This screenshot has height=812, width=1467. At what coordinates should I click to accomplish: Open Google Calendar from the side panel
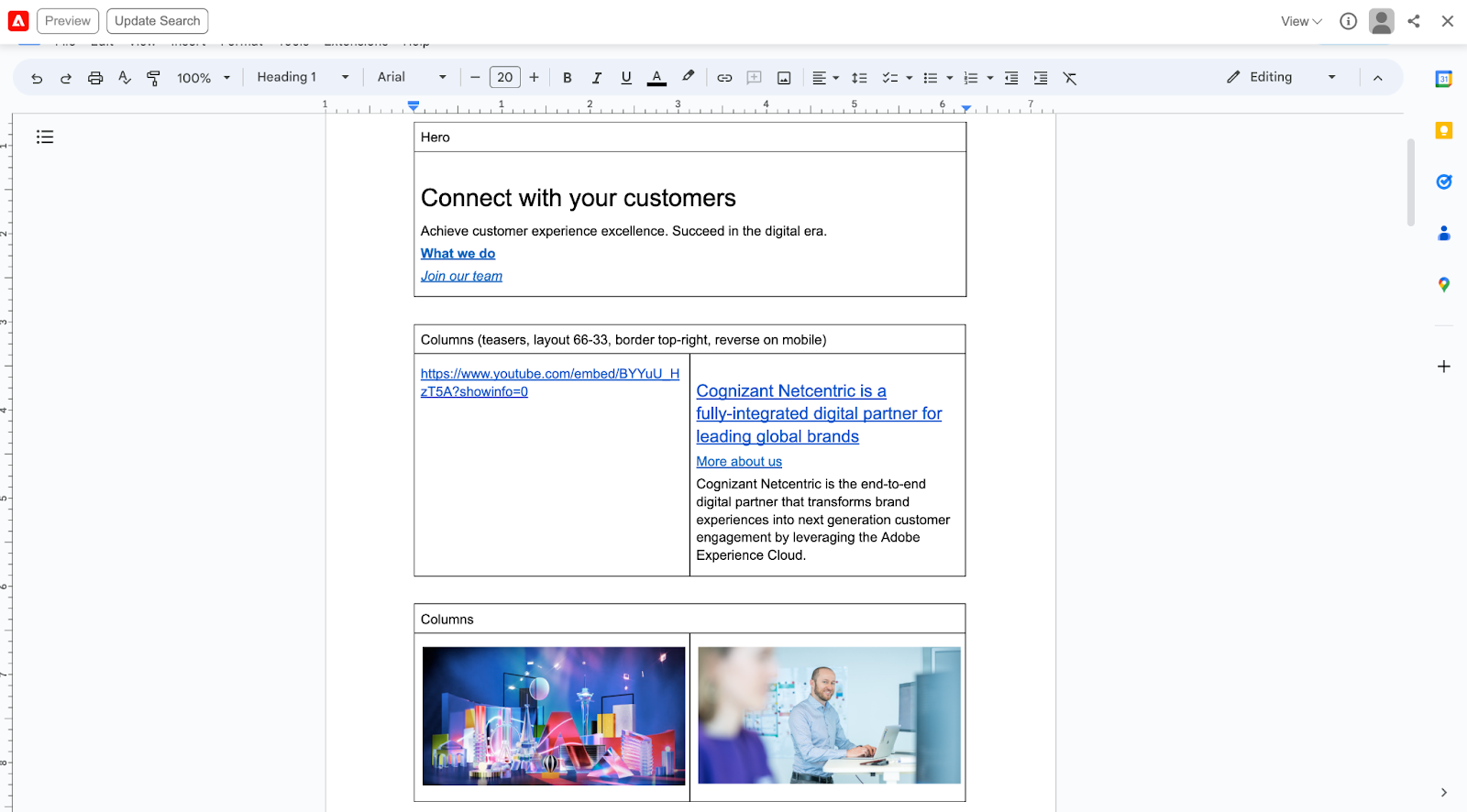[x=1443, y=79]
